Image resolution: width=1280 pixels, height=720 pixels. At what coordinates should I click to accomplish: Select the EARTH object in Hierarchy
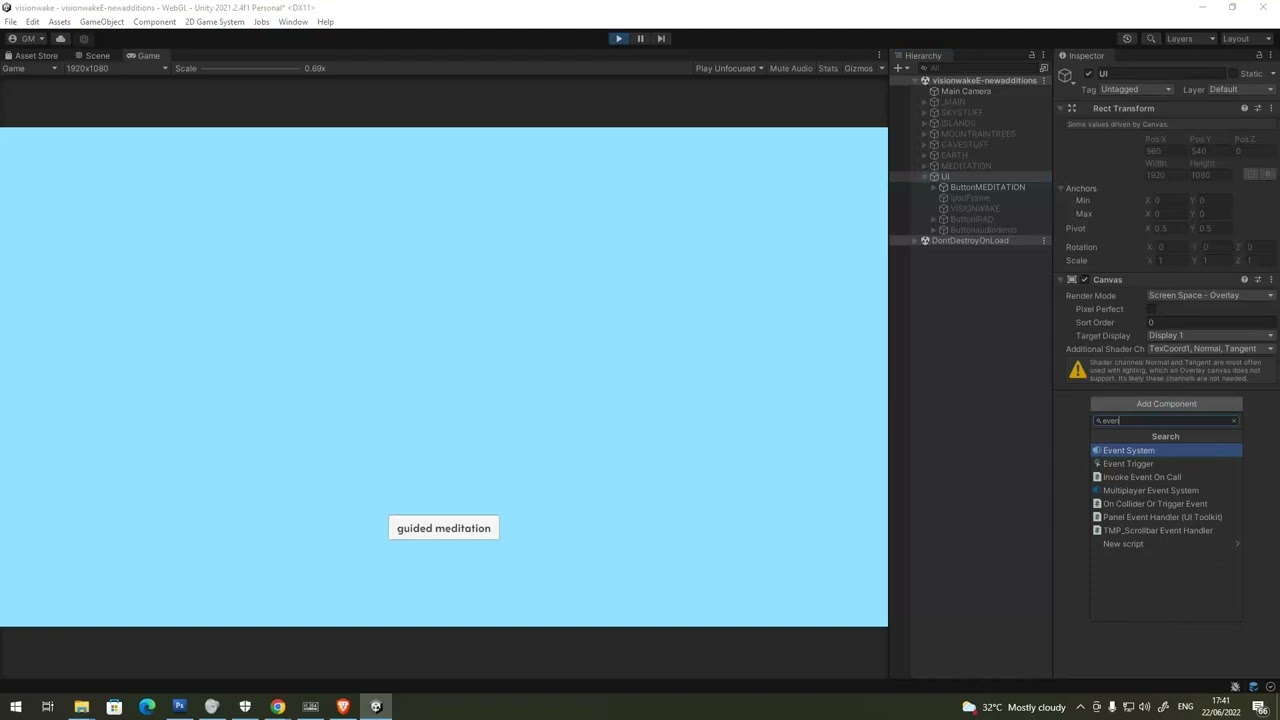point(954,156)
